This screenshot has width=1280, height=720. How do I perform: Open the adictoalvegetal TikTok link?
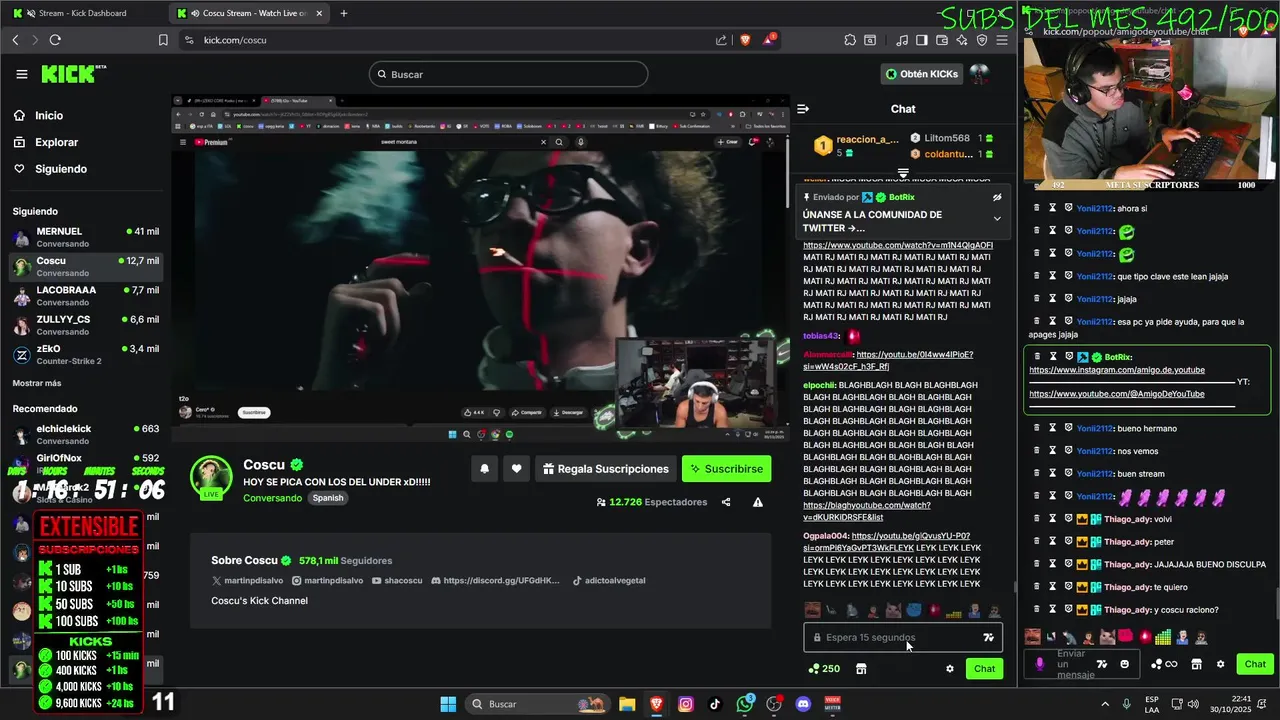[609, 581]
